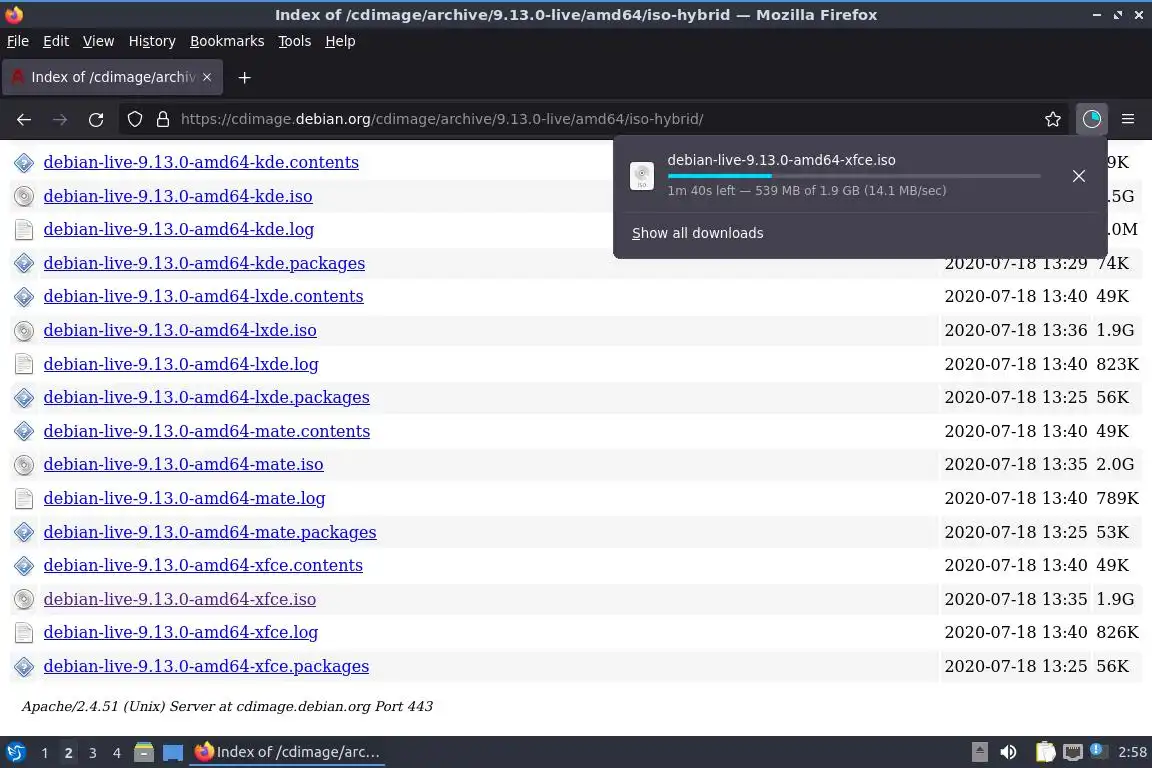Viewport: 1152px width, 768px height.
Task: Open debian-live-9.13.0-amd64-lxde.contents link
Action: (204, 296)
